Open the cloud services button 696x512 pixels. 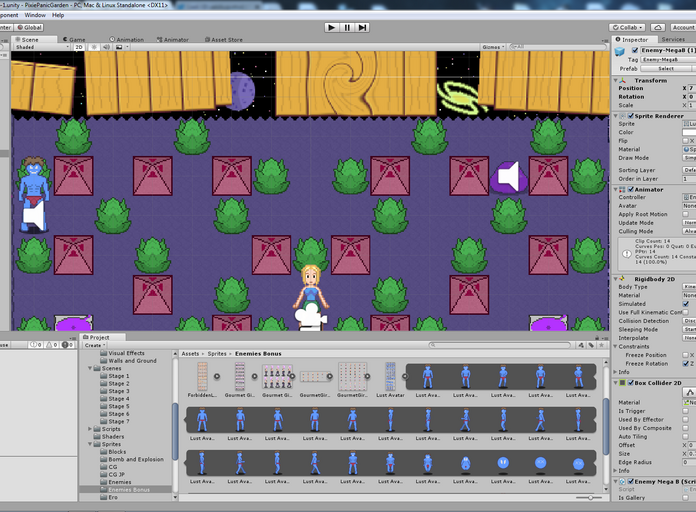coord(658,28)
